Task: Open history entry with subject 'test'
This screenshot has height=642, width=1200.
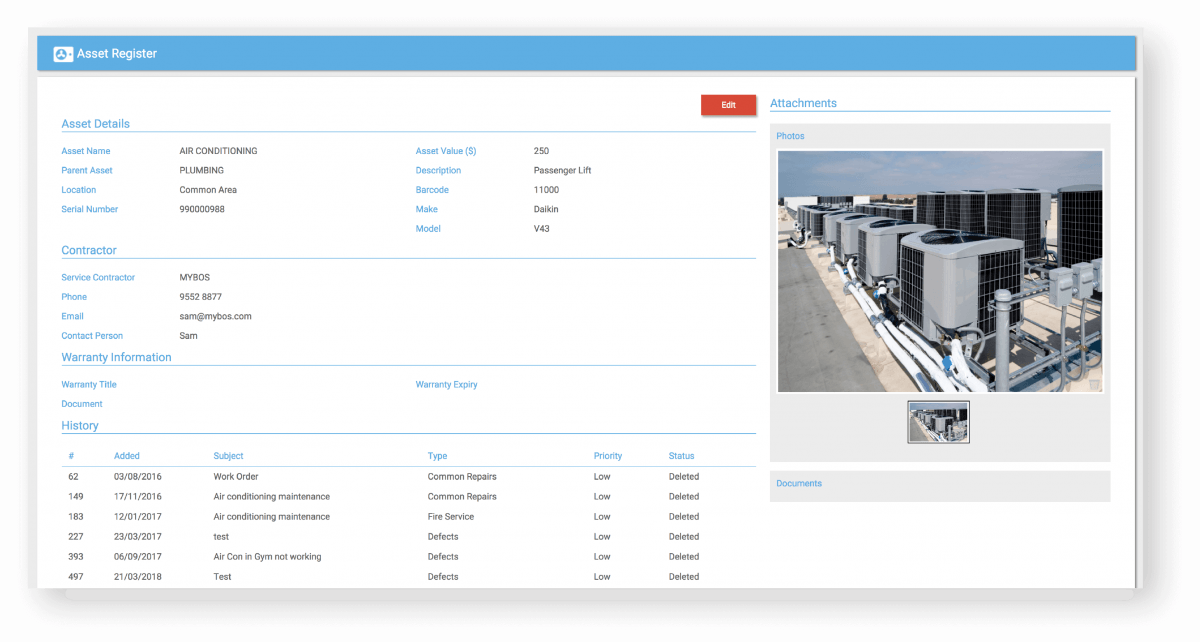Action: tap(221, 537)
